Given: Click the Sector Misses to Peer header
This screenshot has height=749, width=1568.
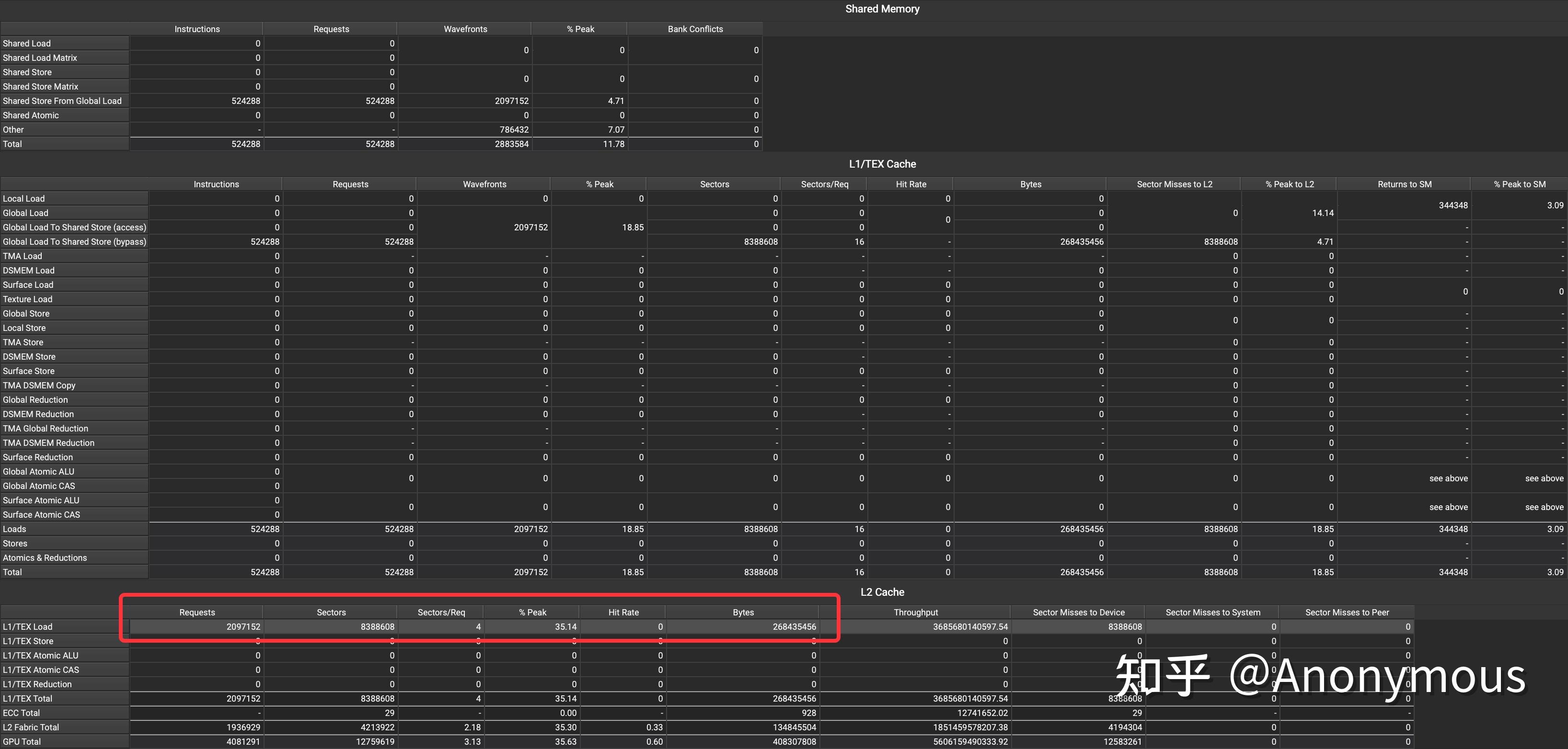Looking at the screenshot, I should (1347, 613).
